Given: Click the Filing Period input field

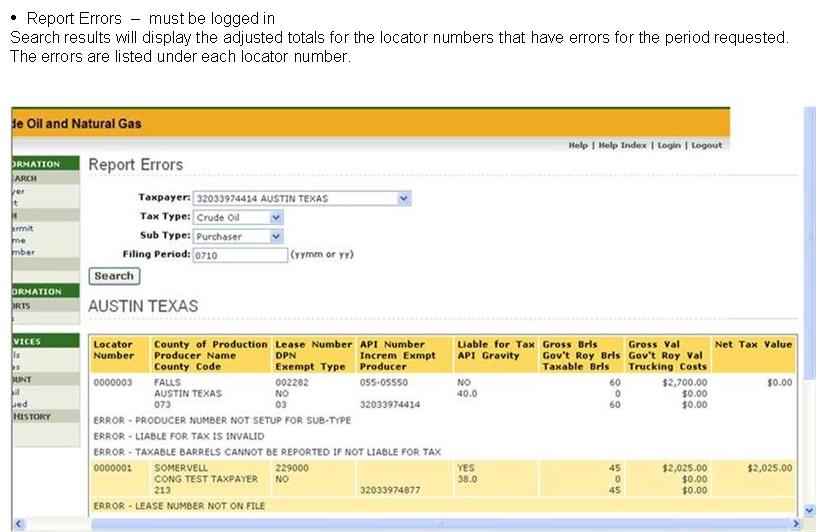Looking at the screenshot, I should tap(239, 255).
